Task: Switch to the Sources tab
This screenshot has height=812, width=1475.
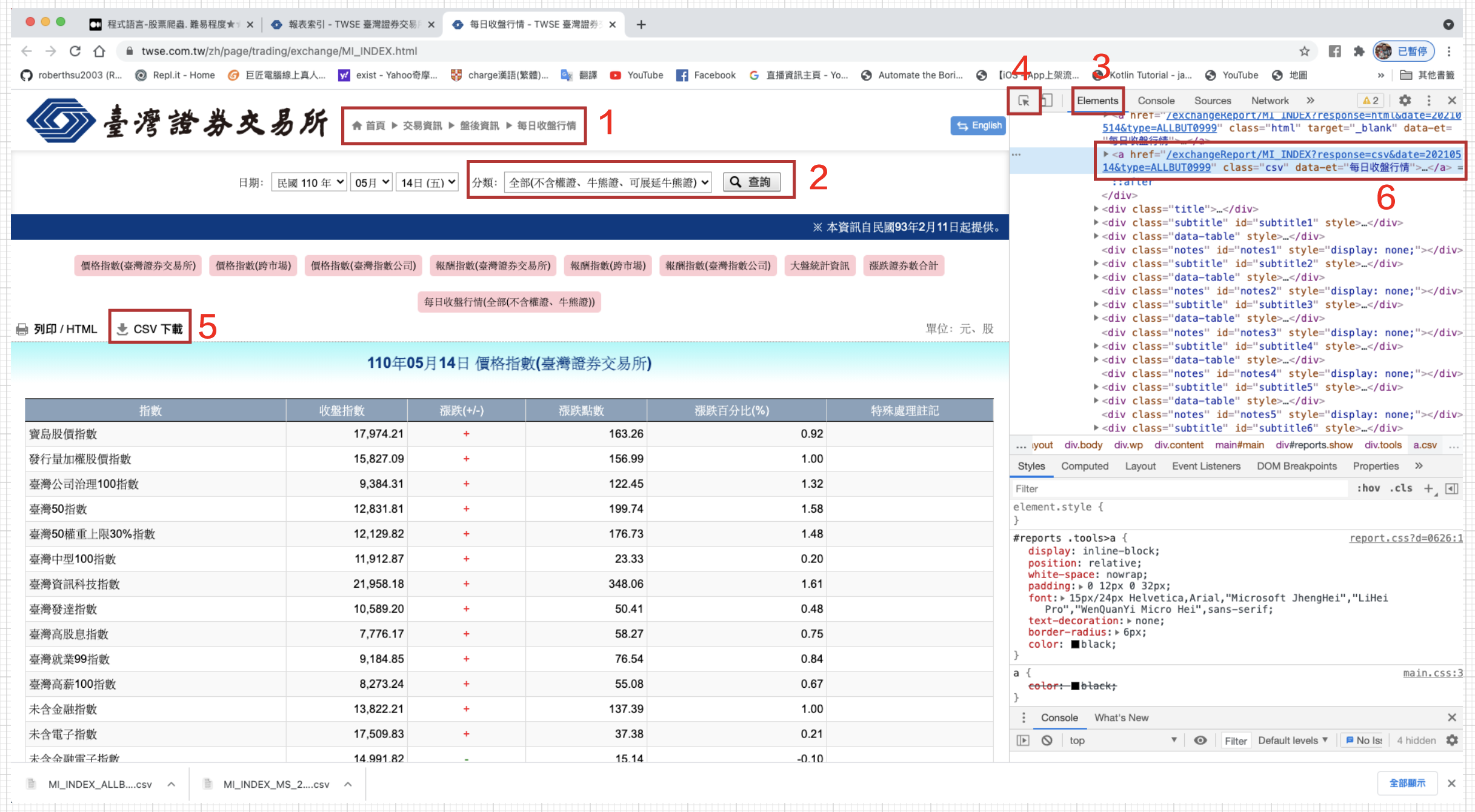Action: click(x=1213, y=101)
